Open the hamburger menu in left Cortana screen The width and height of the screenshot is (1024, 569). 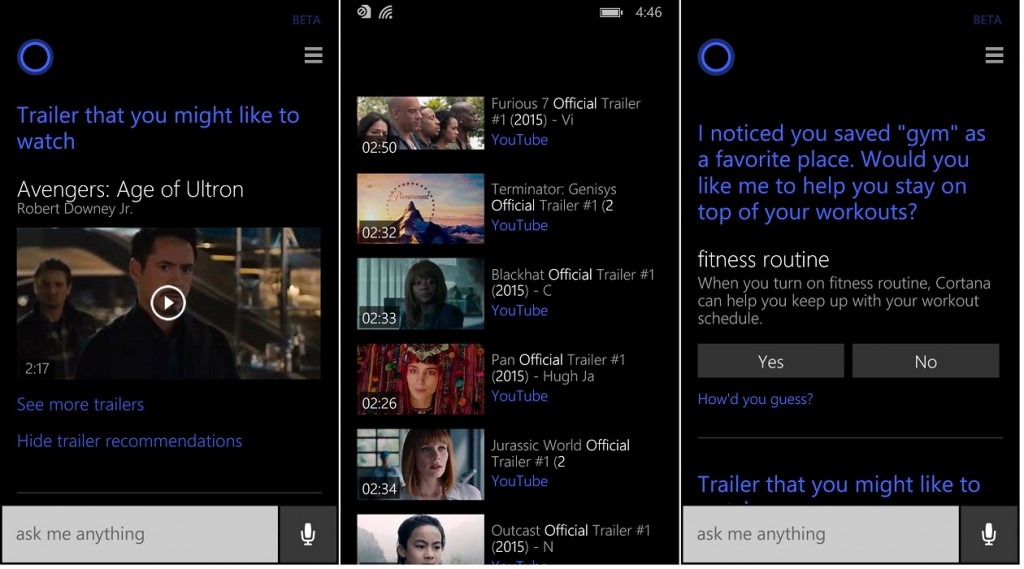[x=313, y=55]
